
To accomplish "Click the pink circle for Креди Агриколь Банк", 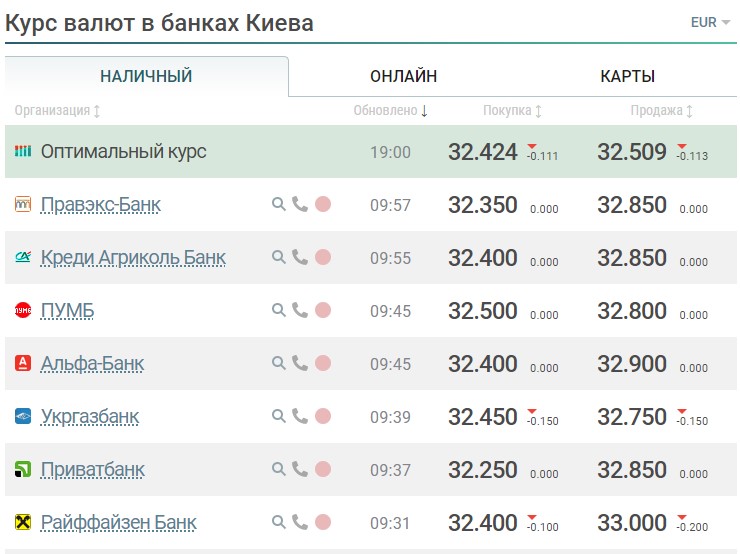I will [x=323, y=257].
